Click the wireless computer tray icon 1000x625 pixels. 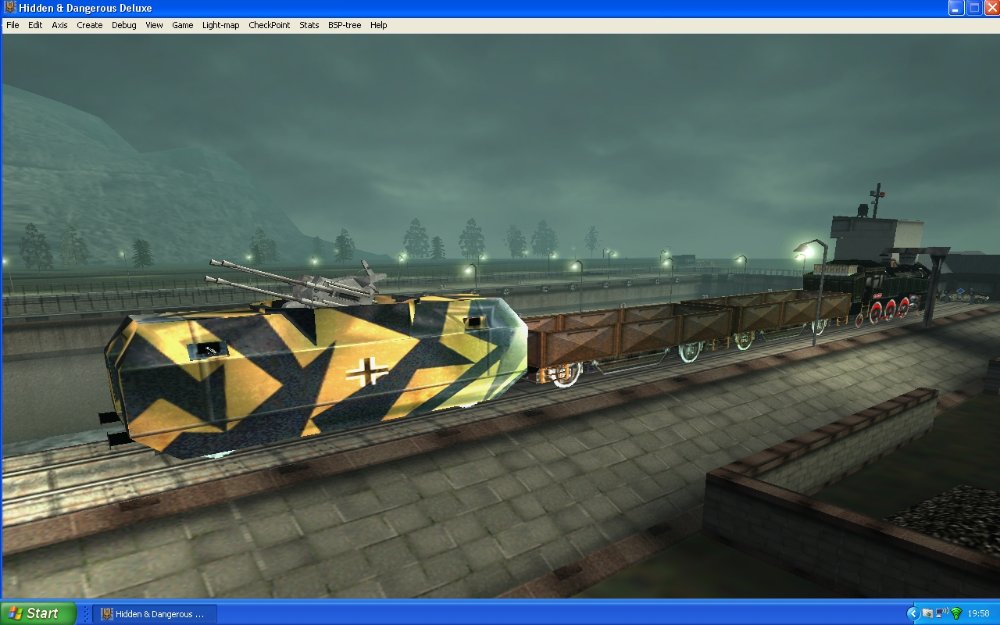coord(941,614)
